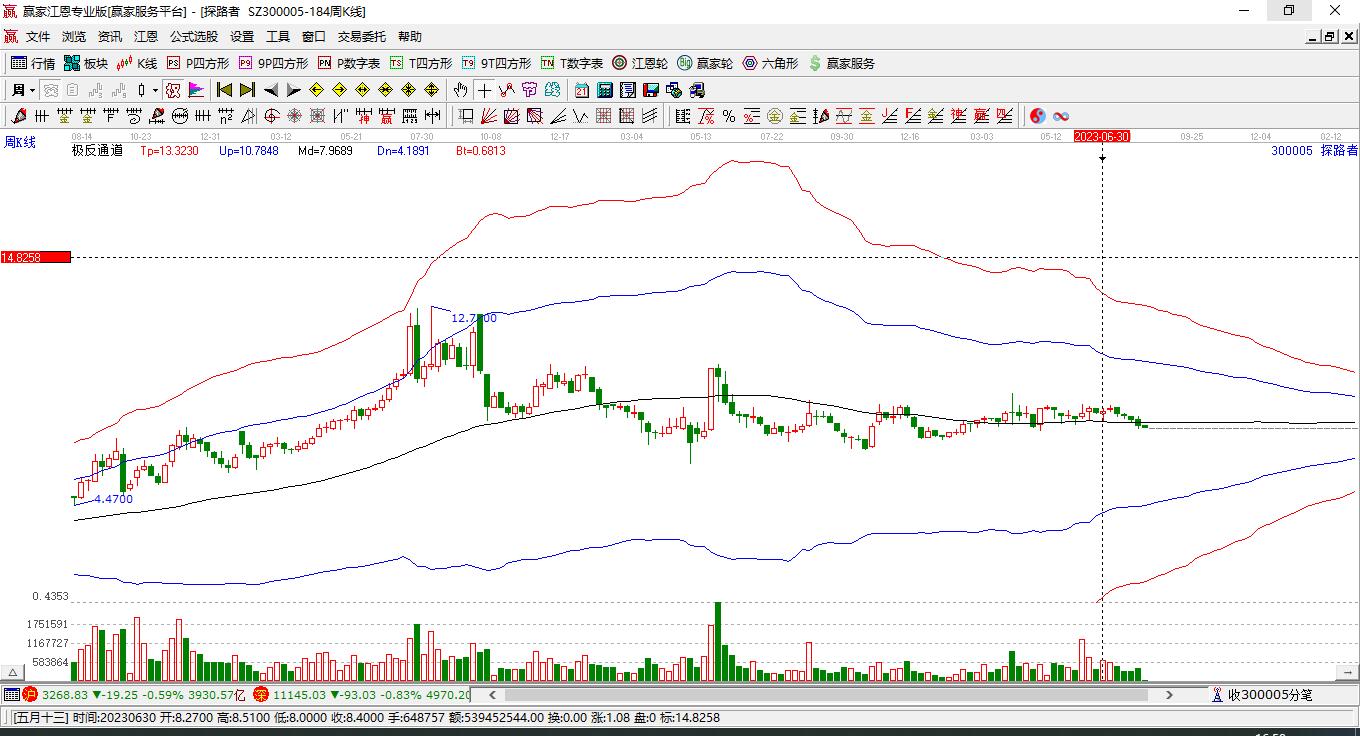Image resolution: width=1360 pixels, height=736 pixels.
Task: Click the horizontal chart scrollbar track
Action: click(x=830, y=695)
